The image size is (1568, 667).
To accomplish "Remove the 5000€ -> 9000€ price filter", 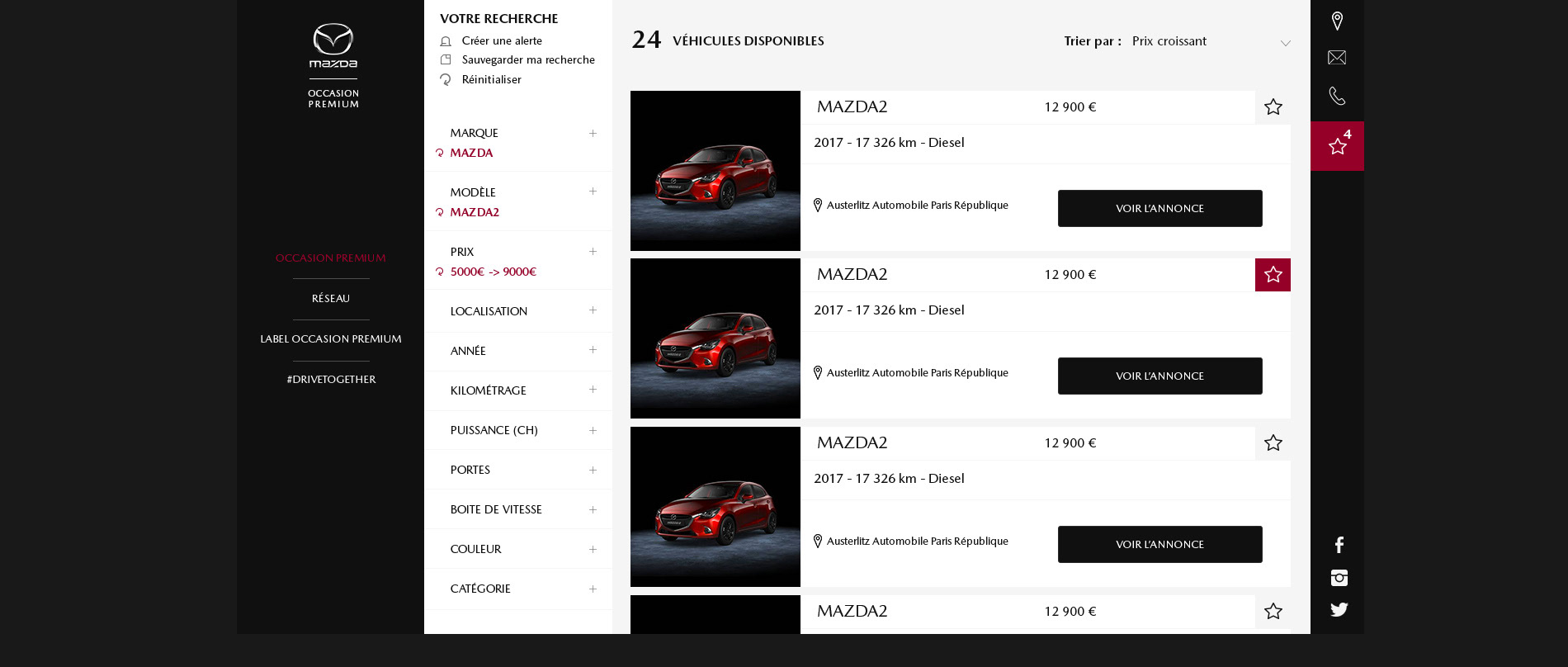I will (x=440, y=272).
